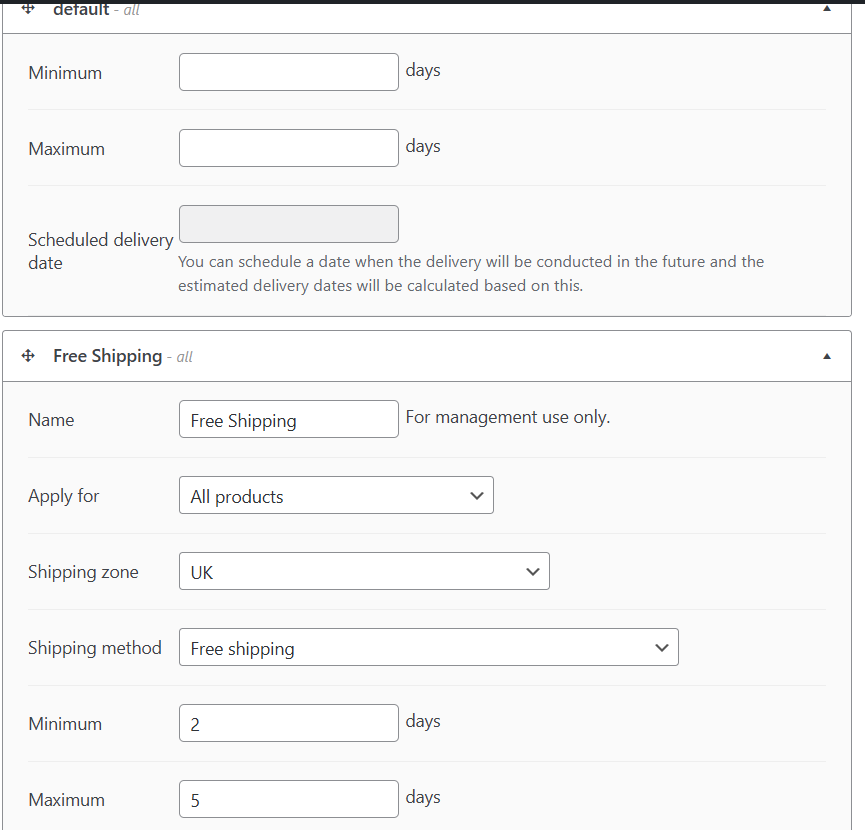Click the empty Maximum days field in default

click(288, 148)
